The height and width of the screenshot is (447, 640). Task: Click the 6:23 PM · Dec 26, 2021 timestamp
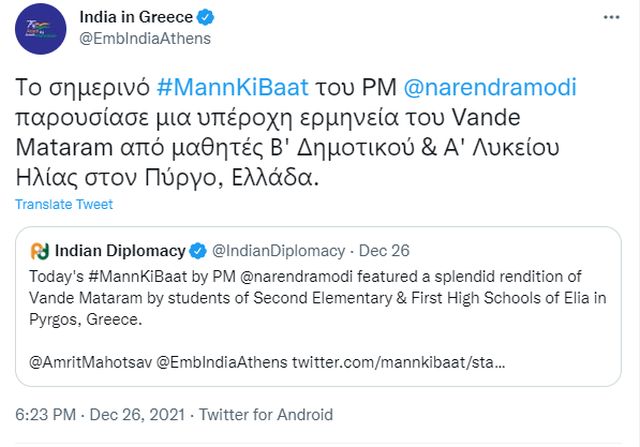click(99, 414)
